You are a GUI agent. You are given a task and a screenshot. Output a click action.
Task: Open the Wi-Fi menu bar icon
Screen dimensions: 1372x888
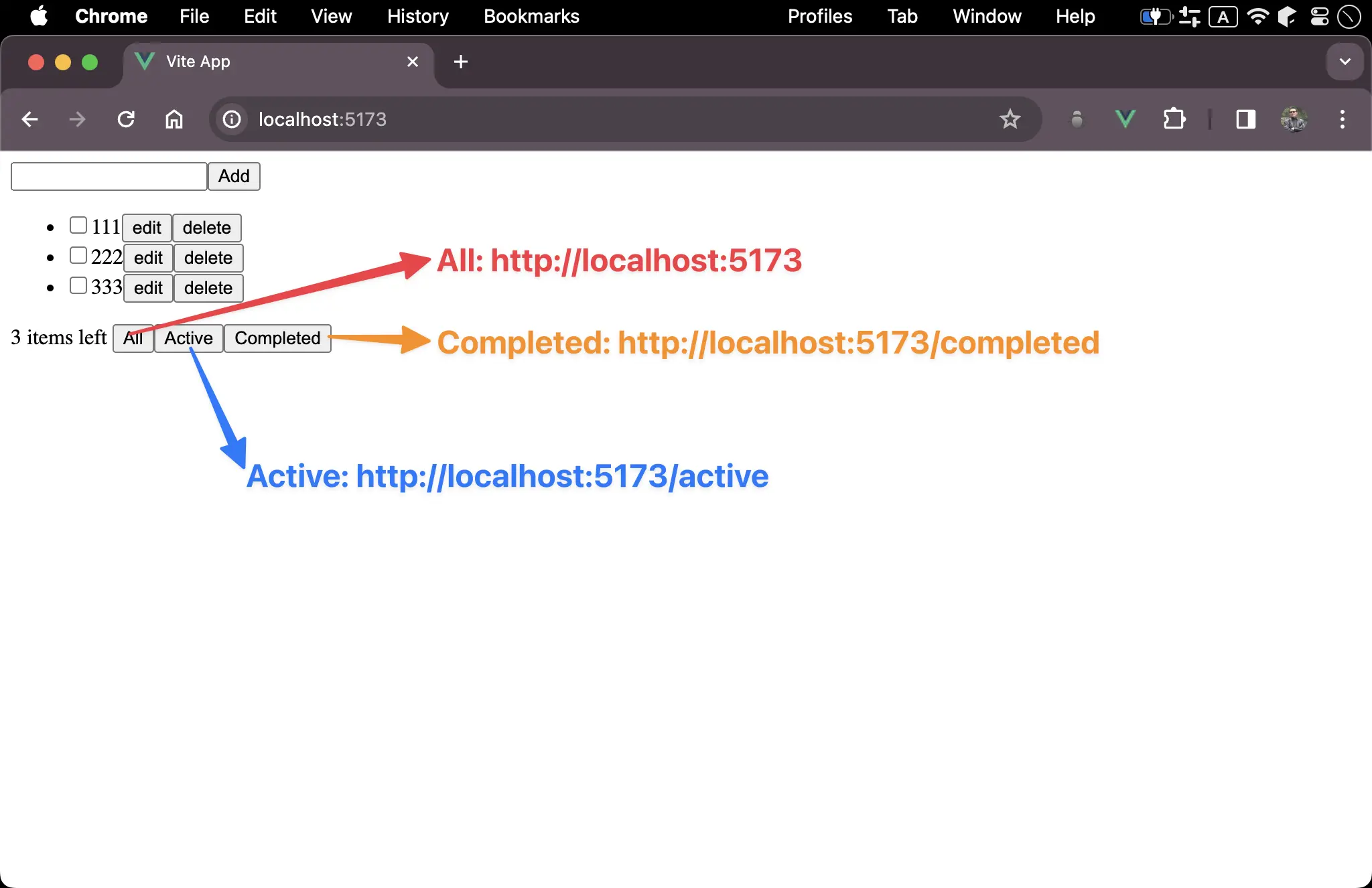coord(1257,16)
